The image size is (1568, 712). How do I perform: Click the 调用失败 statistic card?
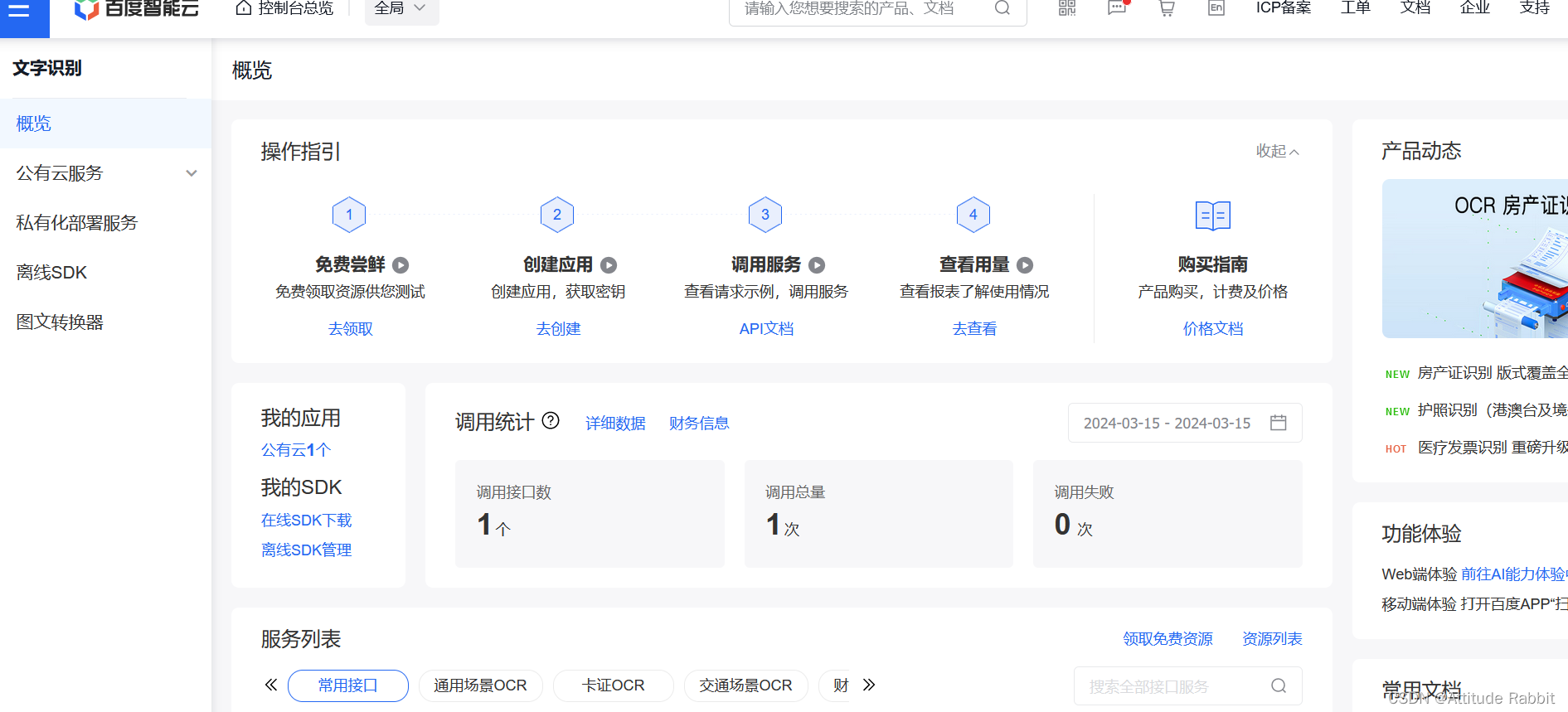(x=1168, y=514)
